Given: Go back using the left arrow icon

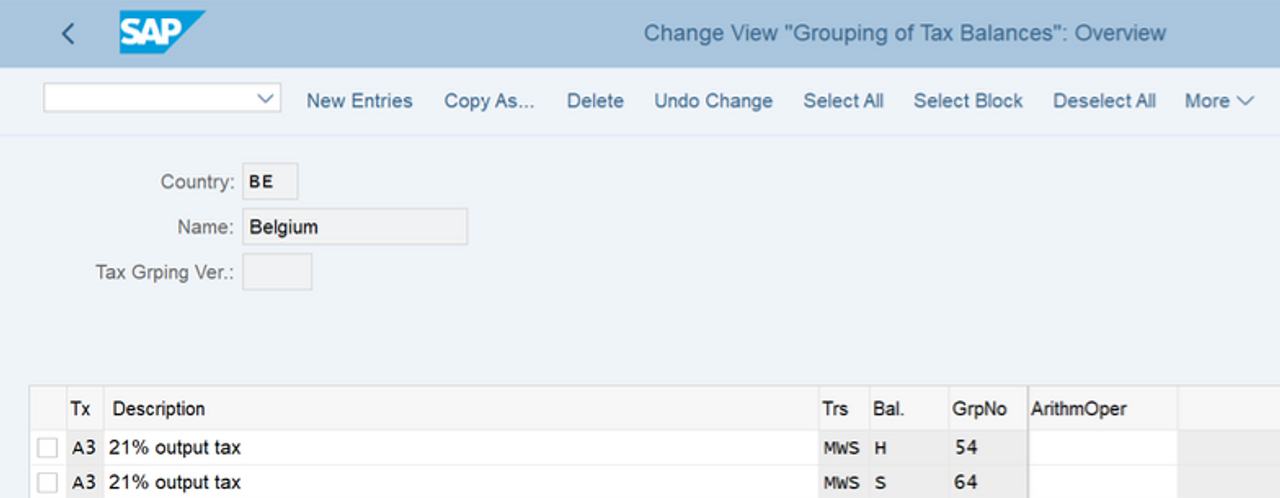Looking at the screenshot, I should click(68, 33).
